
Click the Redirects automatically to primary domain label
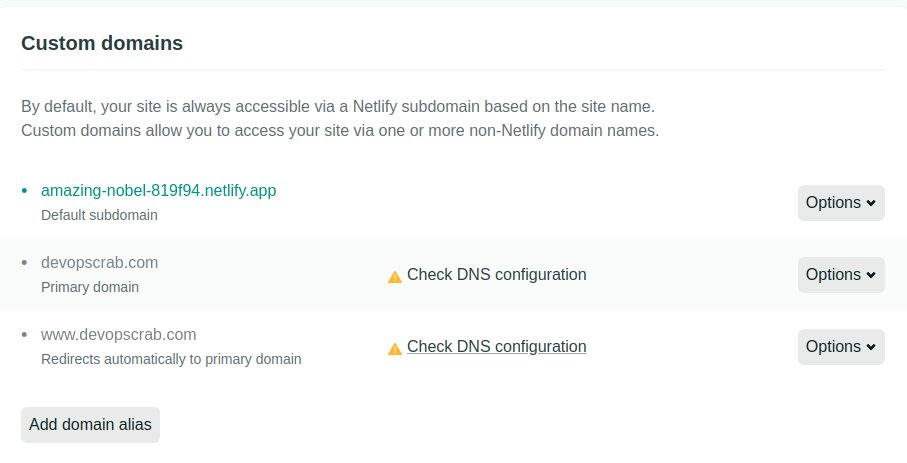(171, 359)
